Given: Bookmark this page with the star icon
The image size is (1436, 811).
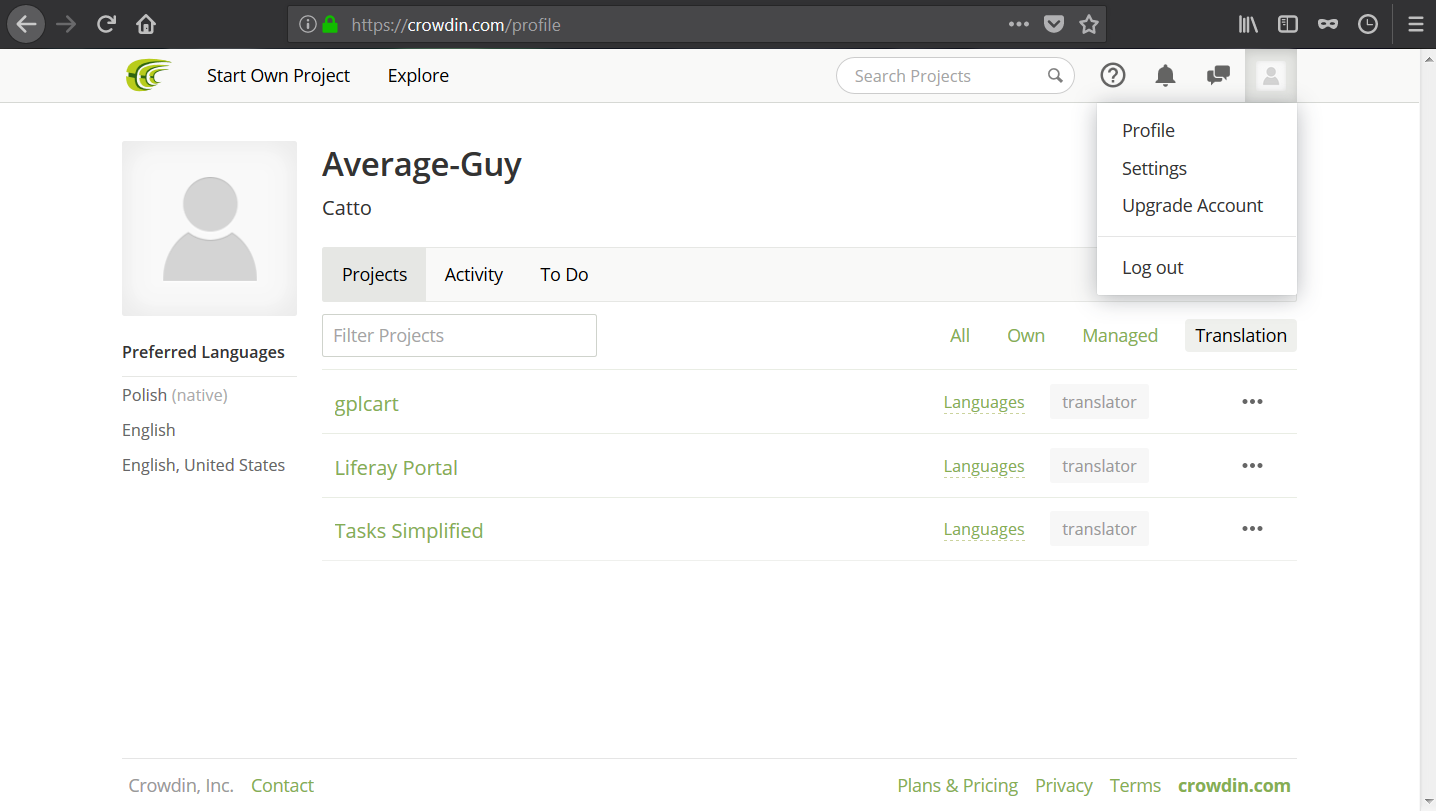Looking at the screenshot, I should tap(1089, 24).
